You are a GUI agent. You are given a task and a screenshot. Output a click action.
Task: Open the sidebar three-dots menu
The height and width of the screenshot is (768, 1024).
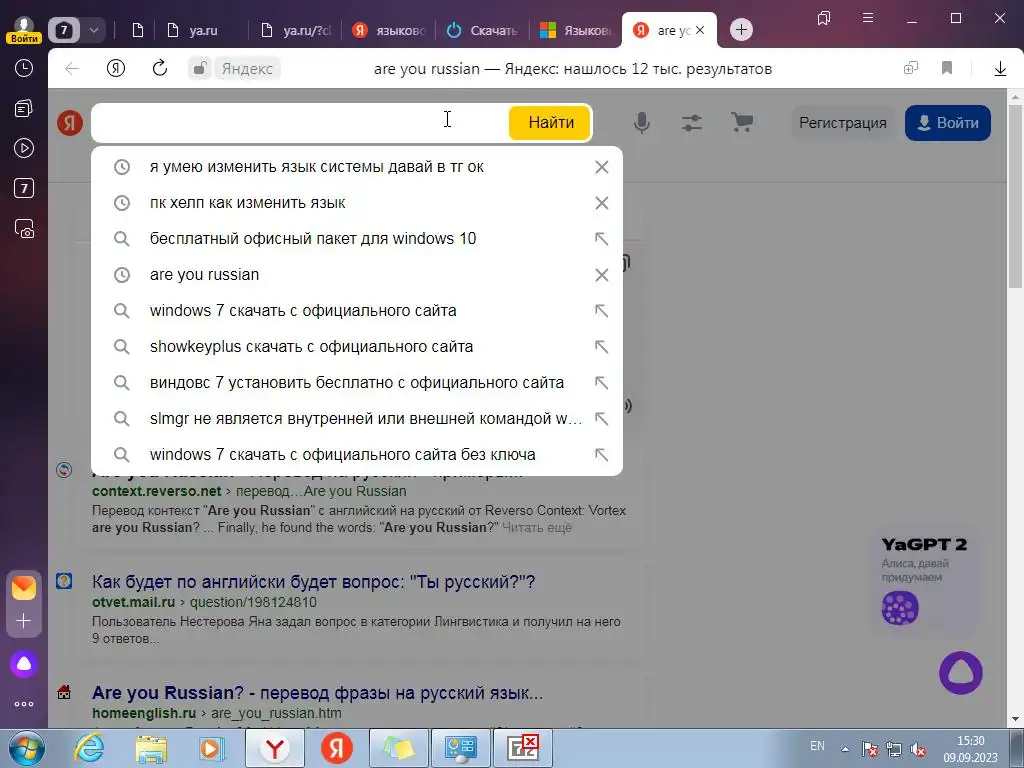coord(24,704)
